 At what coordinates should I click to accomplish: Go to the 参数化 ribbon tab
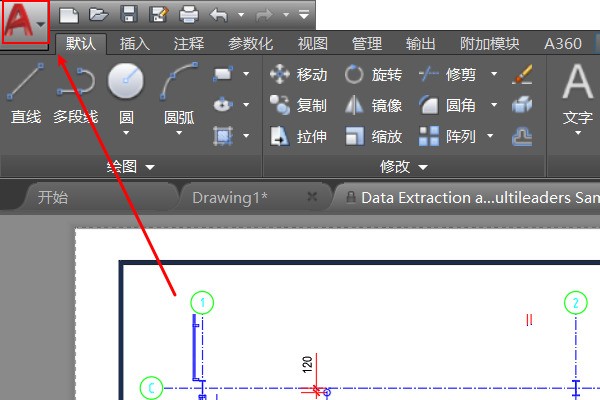click(x=251, y=44)
